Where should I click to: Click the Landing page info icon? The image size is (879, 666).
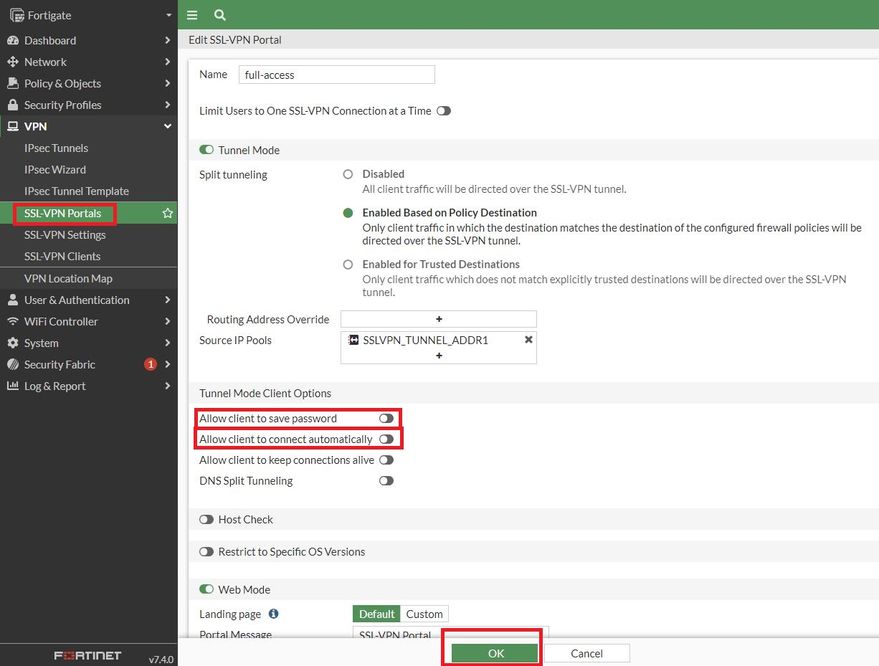point(274,614)
